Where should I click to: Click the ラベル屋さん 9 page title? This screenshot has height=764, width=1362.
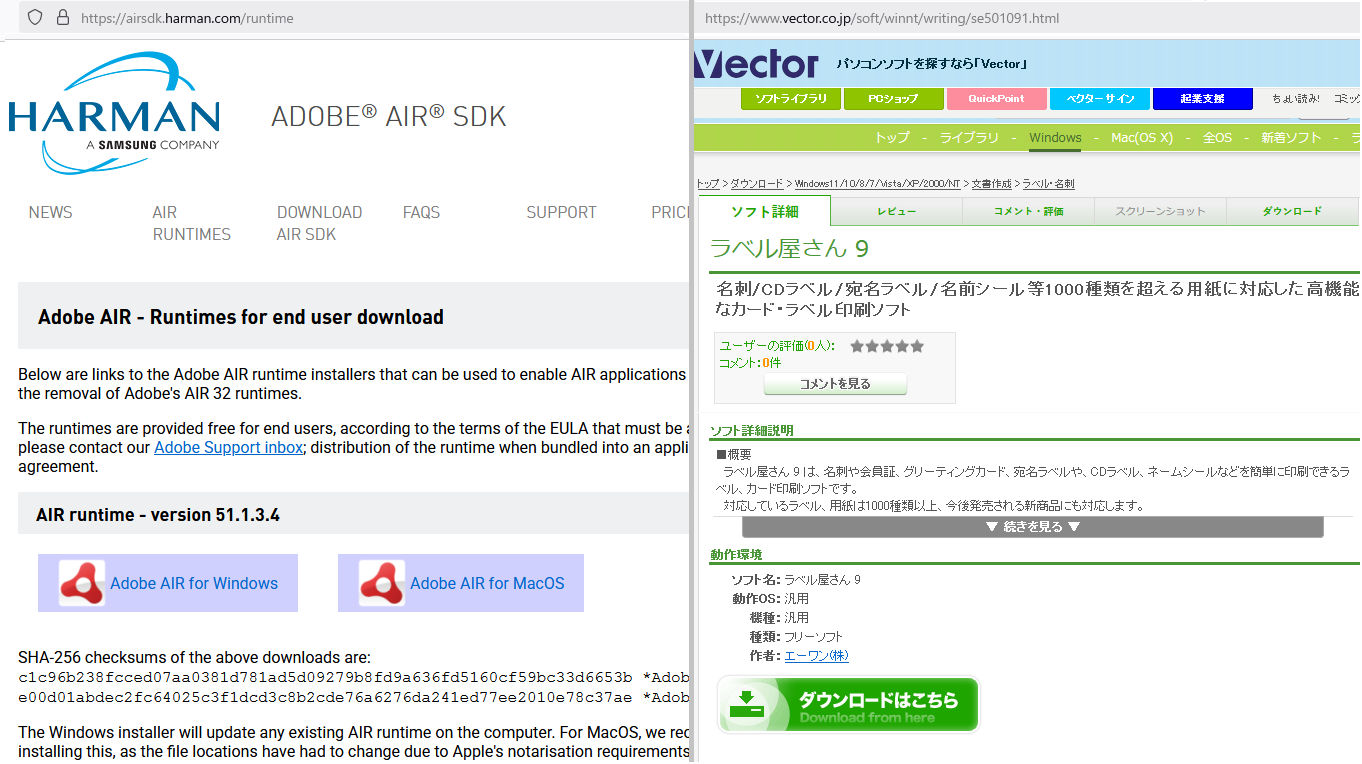pyautogui.click(x=789, y=248)
